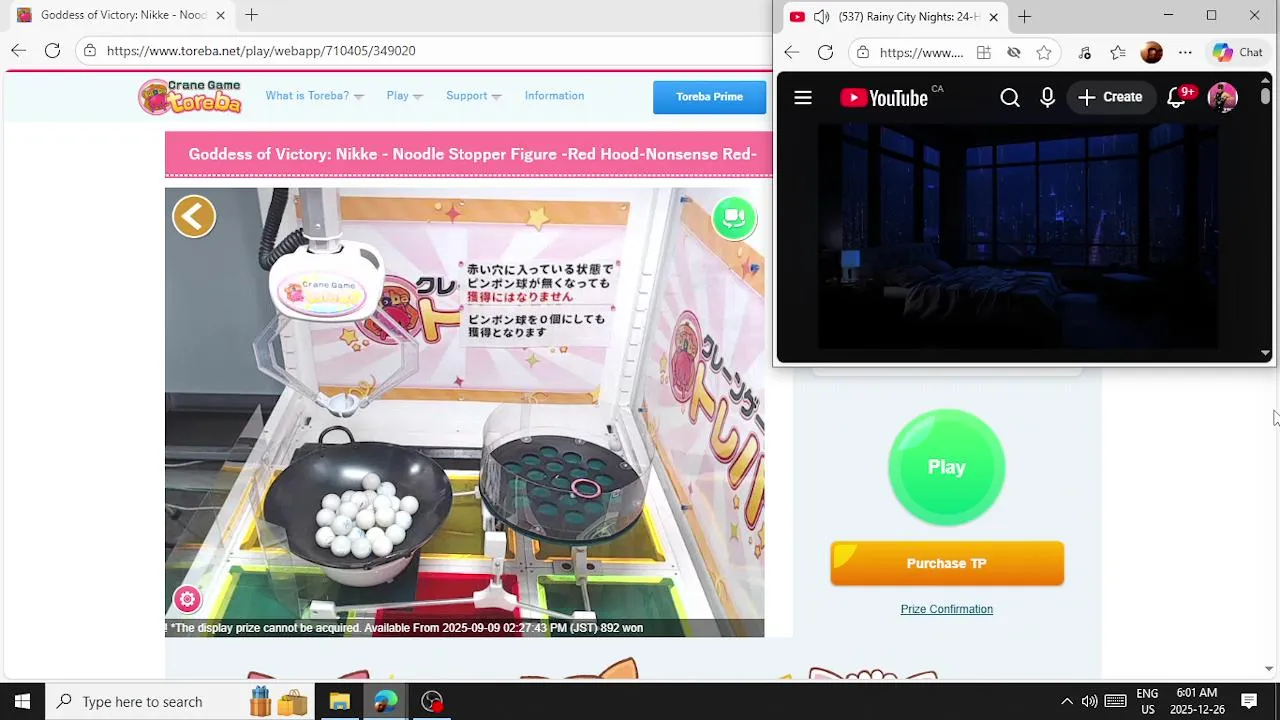Open ENG US language switcher
Image resolution: width=1280 pixels, height=720 pixels.
tap(1147, 701)
